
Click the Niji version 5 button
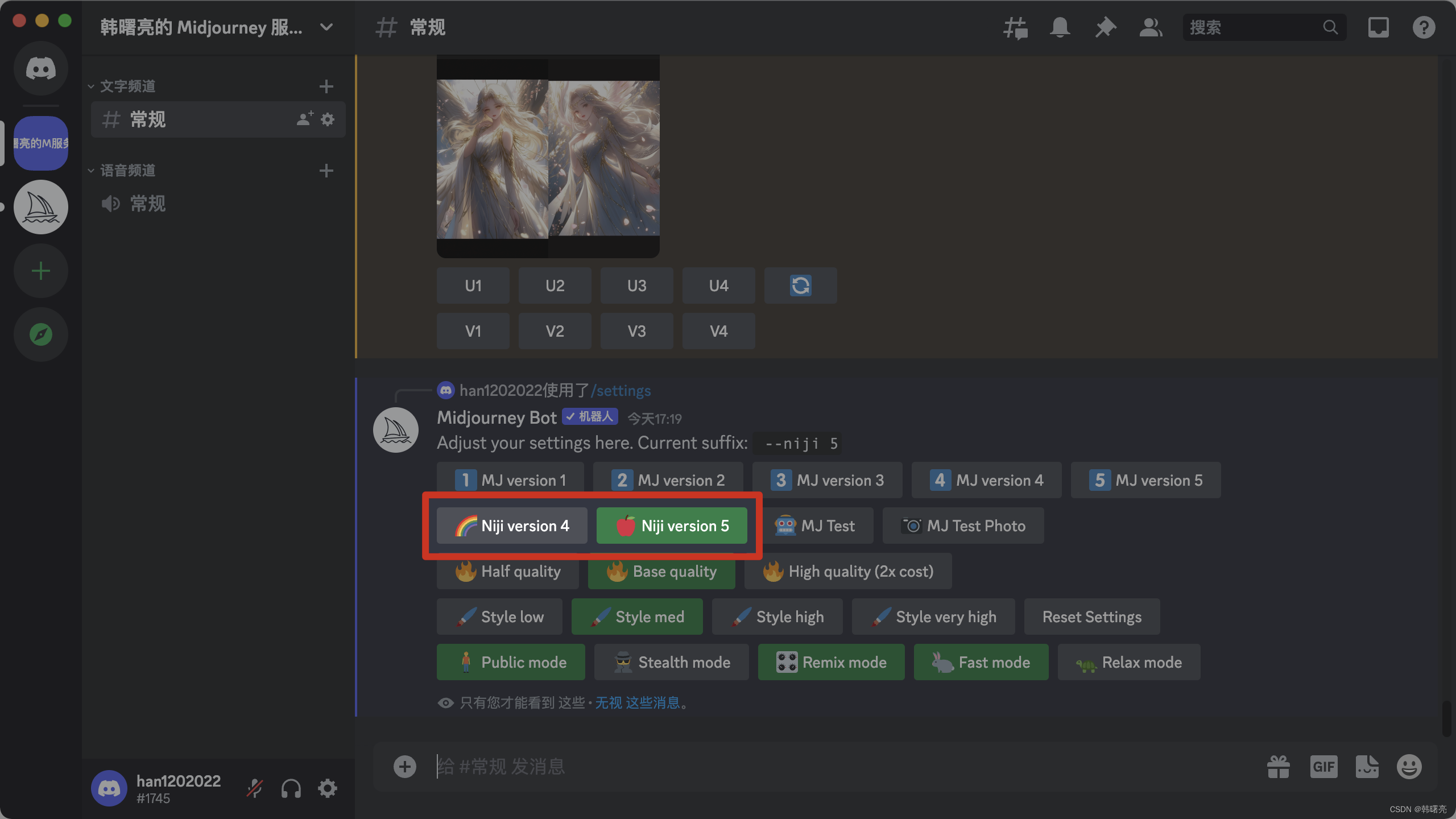click(671, 525)
